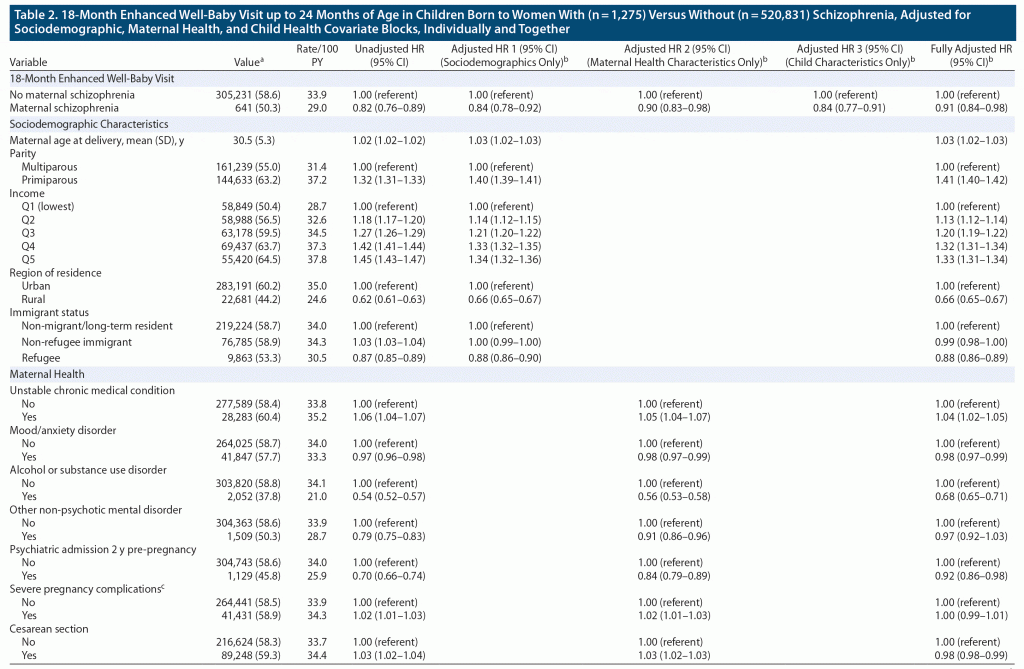
Task: Select the 'Variable' column header
Action: (28, 62)
